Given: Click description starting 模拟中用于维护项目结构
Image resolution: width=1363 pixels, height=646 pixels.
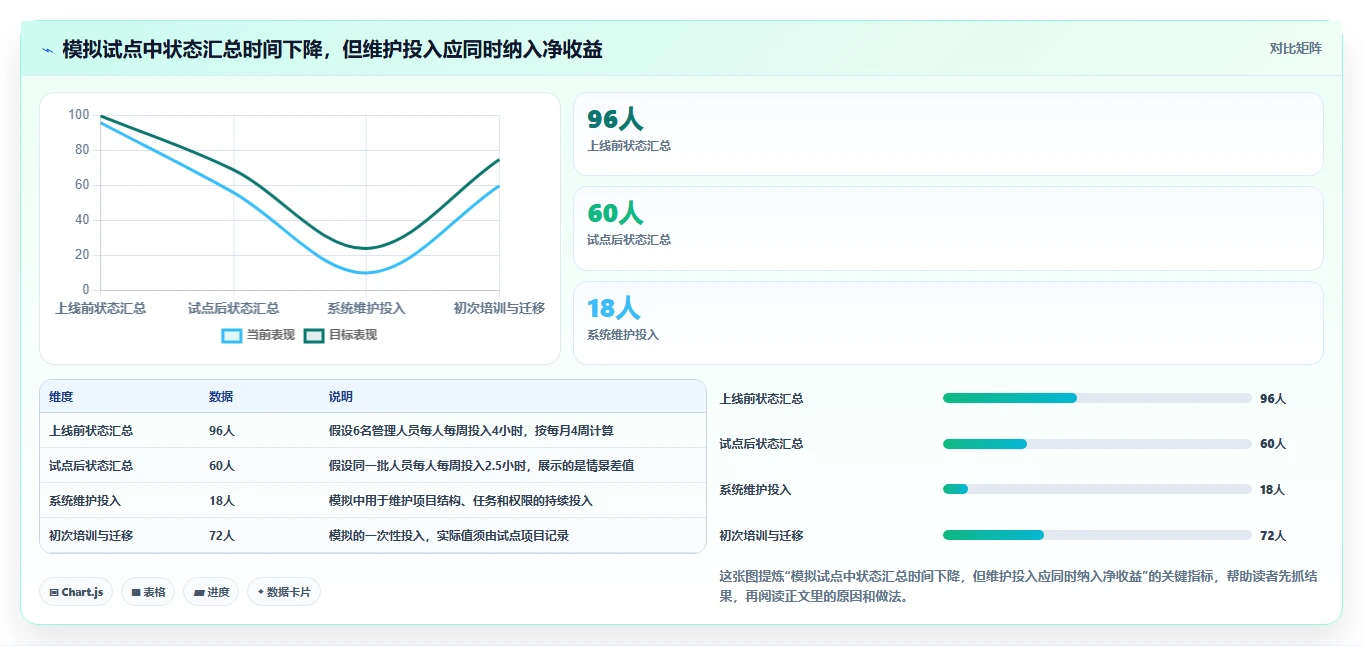Looking at the screenshot, I should 461,501.
